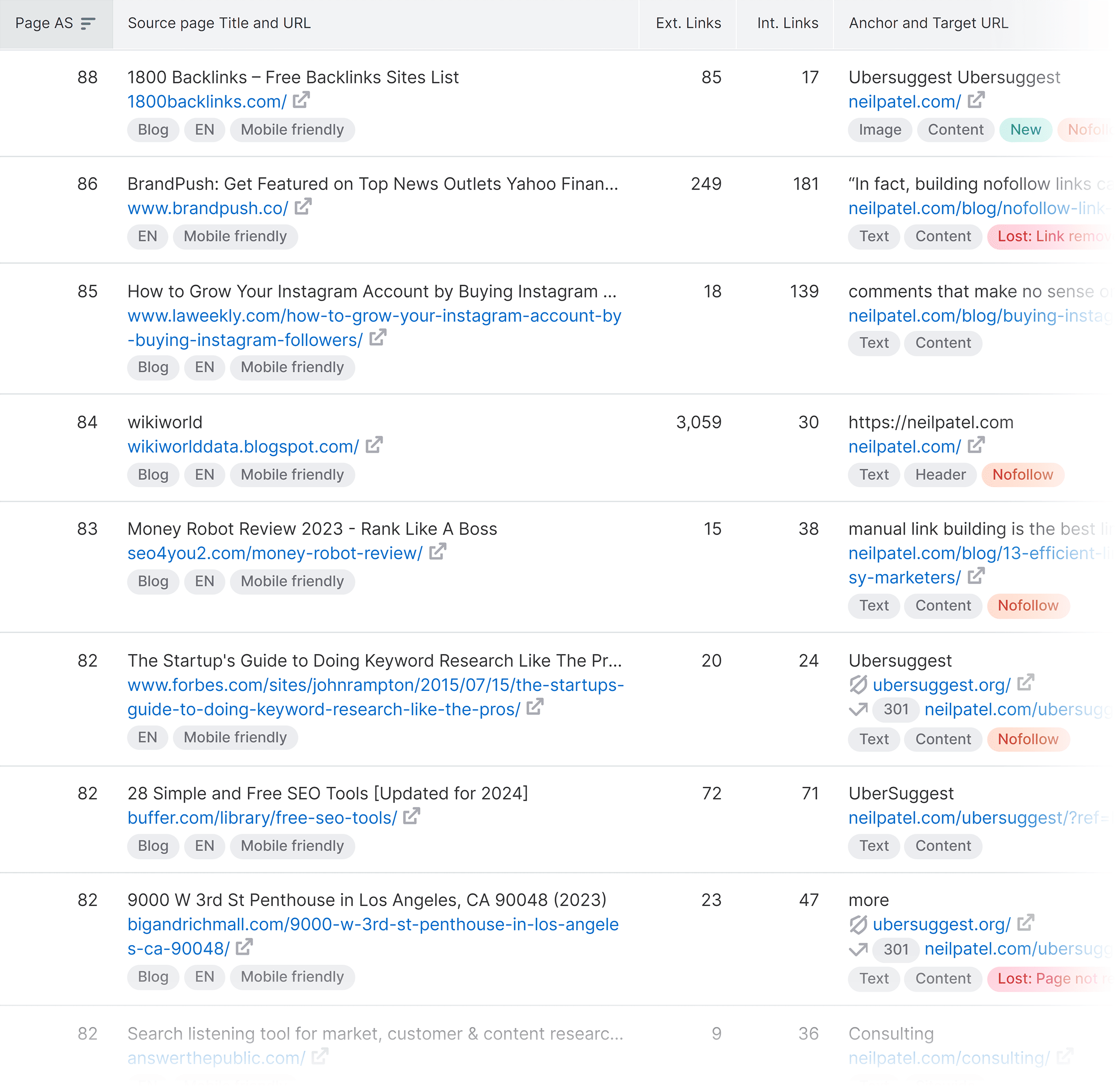Select the Ext. Links column header
This screenshot has height=1092, width=1120.
[x=688, y=23]
